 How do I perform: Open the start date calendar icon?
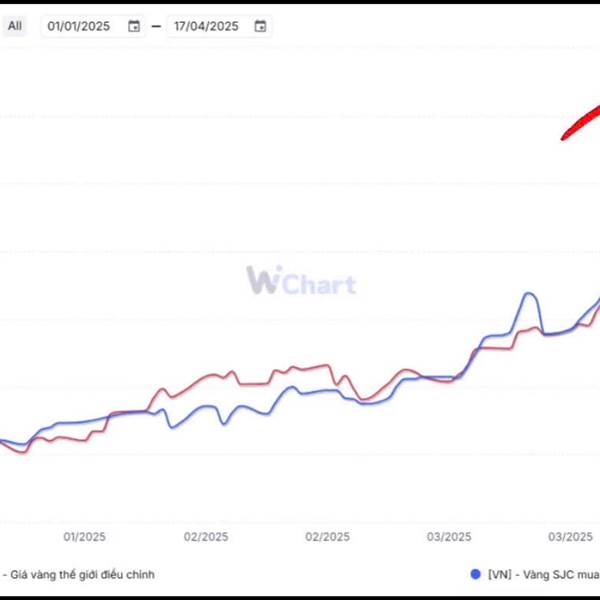click(134, 26)
